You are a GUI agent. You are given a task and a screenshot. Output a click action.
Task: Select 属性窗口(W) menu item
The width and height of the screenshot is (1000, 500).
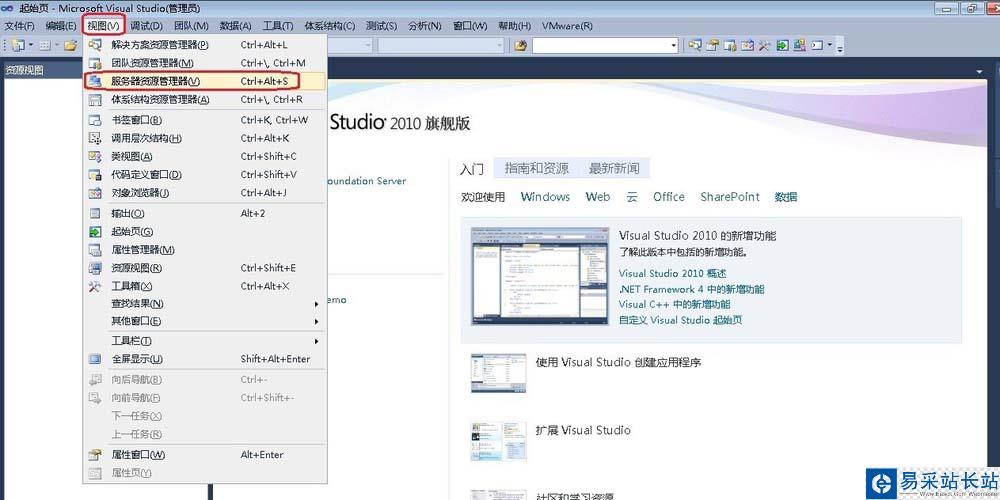[x=205, y=455]
